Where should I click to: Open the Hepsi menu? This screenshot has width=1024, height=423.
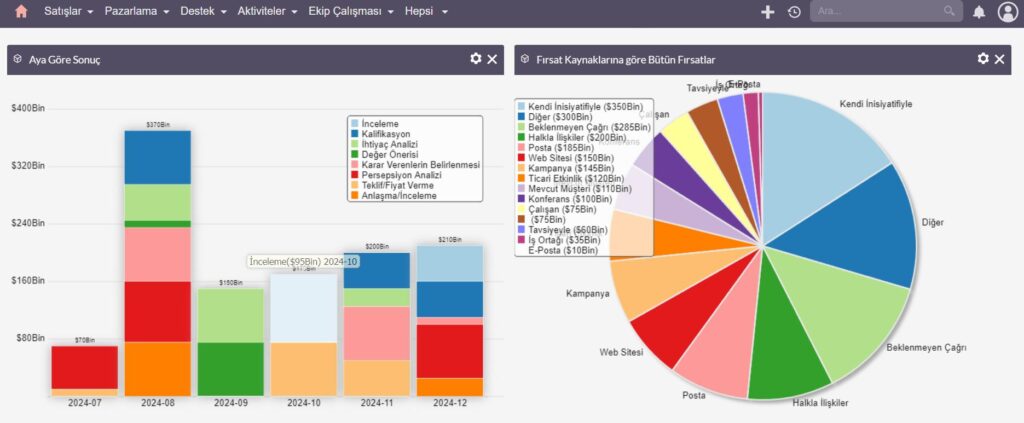click(426, 12)
